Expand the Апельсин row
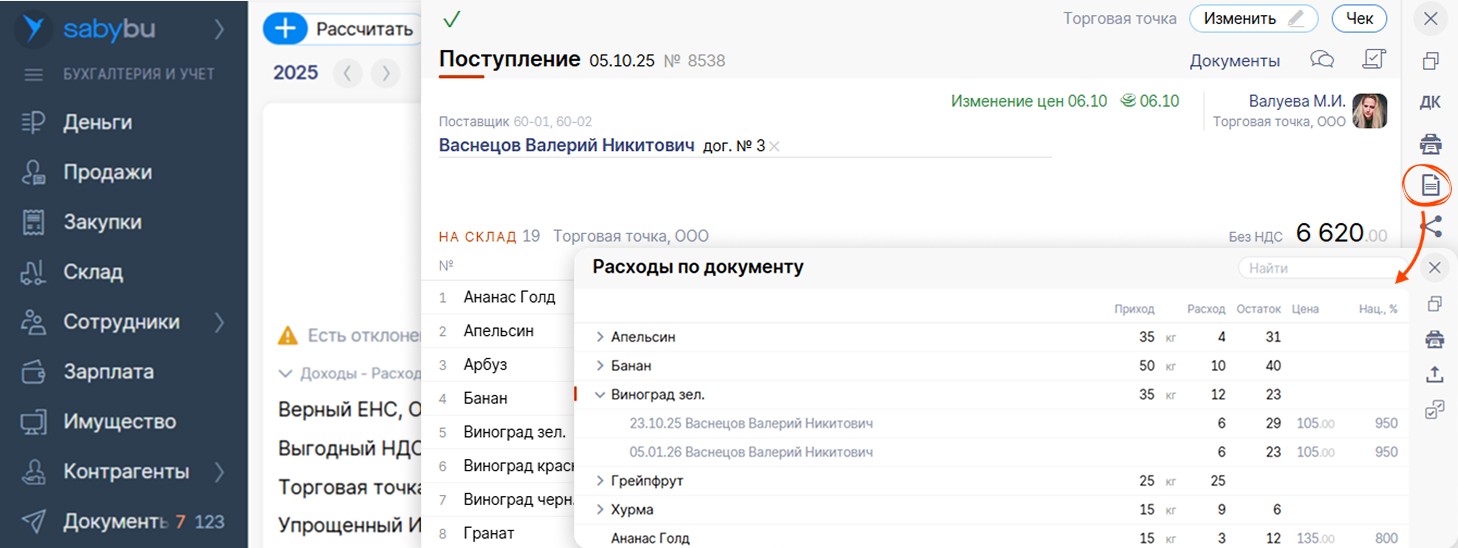Image resolution: width=1458 pixels, height=548 pixels. [600, 337]
